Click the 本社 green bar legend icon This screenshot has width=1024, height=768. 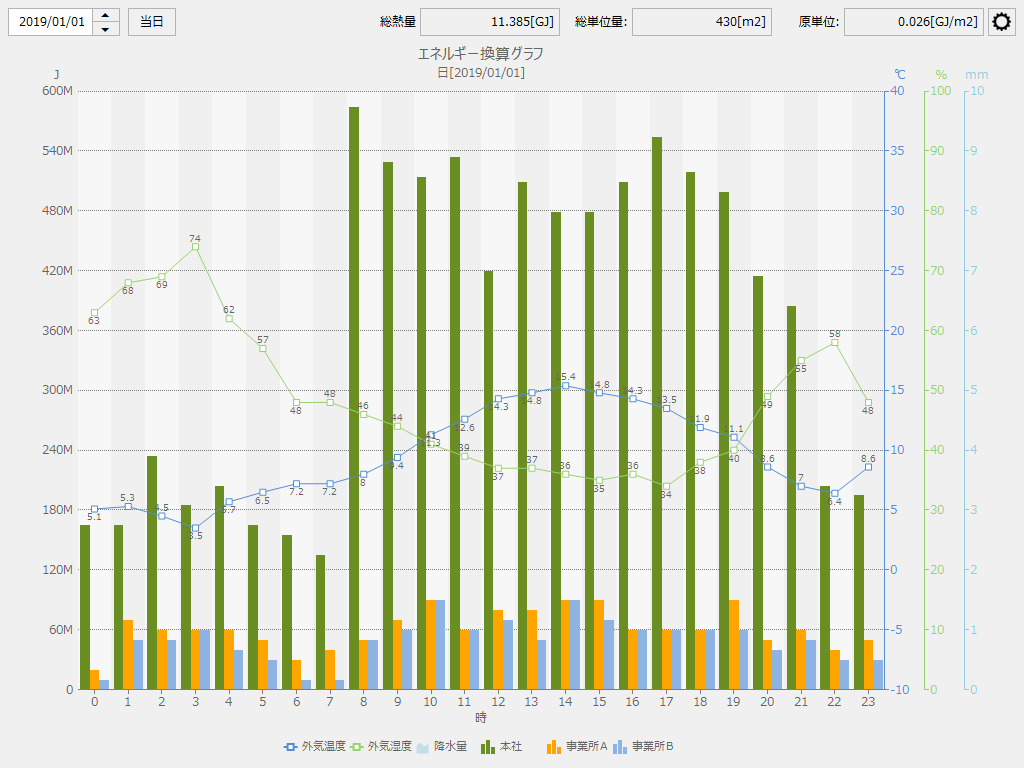(488, 746)
